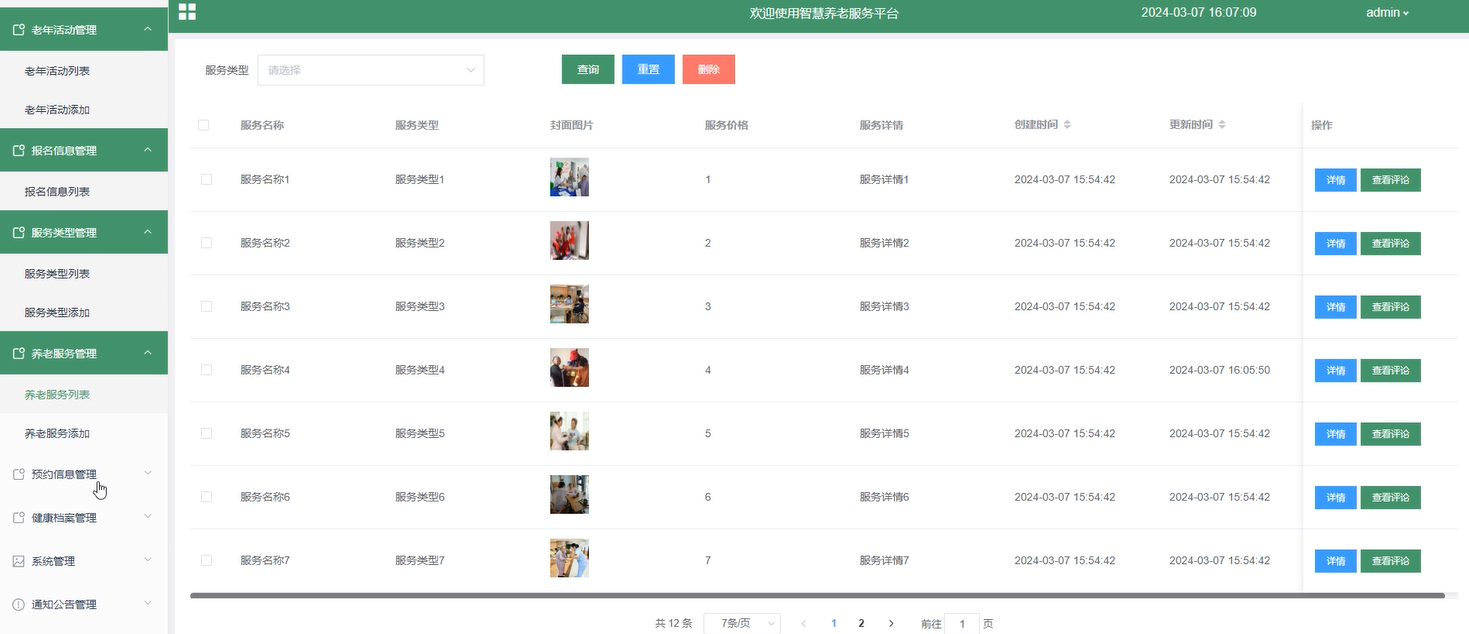The image size is (1469, 634).
Task: Check the row for 服务名称6
Action: [x=207, y=497]
